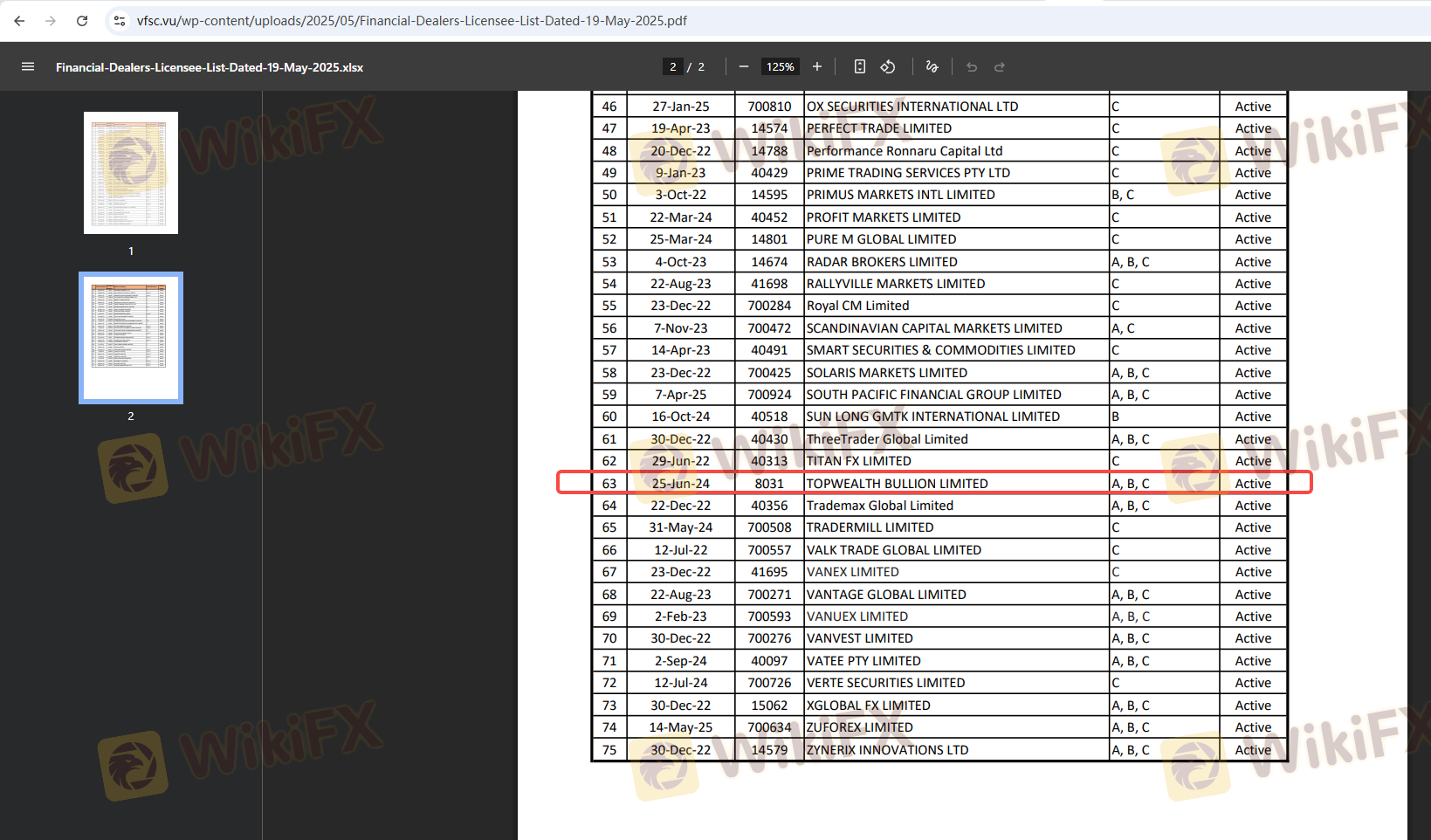Click the browser forward arrow
The image size is (1431, 840).
pyautogui.click(x=51, y=21)
